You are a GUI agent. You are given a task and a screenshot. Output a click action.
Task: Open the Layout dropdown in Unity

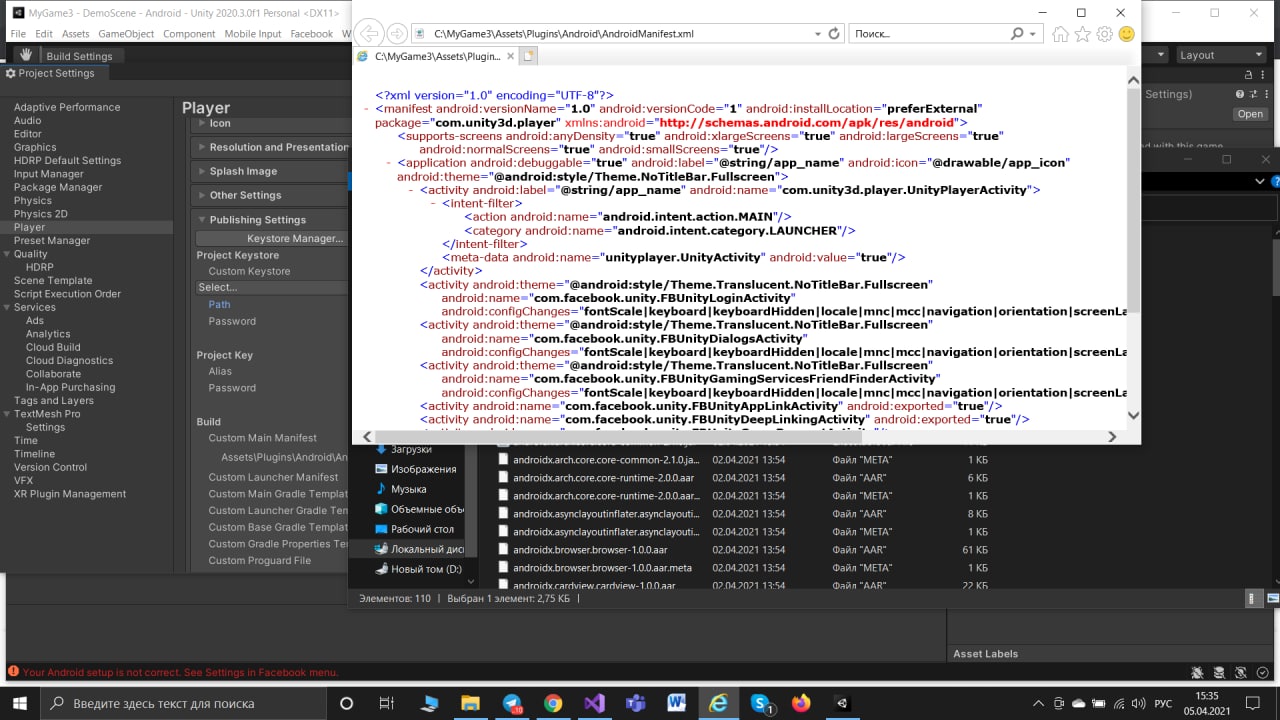pyautogui.click(x=1220, y=55)
